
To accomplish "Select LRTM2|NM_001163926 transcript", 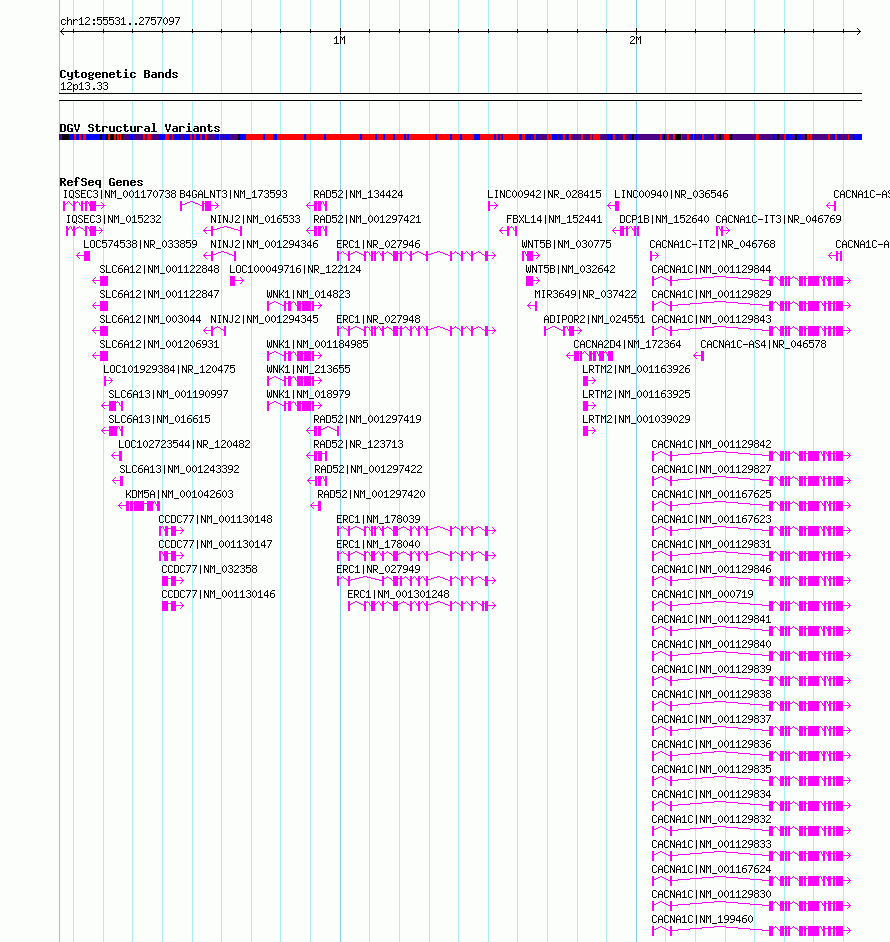I will click(x=636, y=369).
